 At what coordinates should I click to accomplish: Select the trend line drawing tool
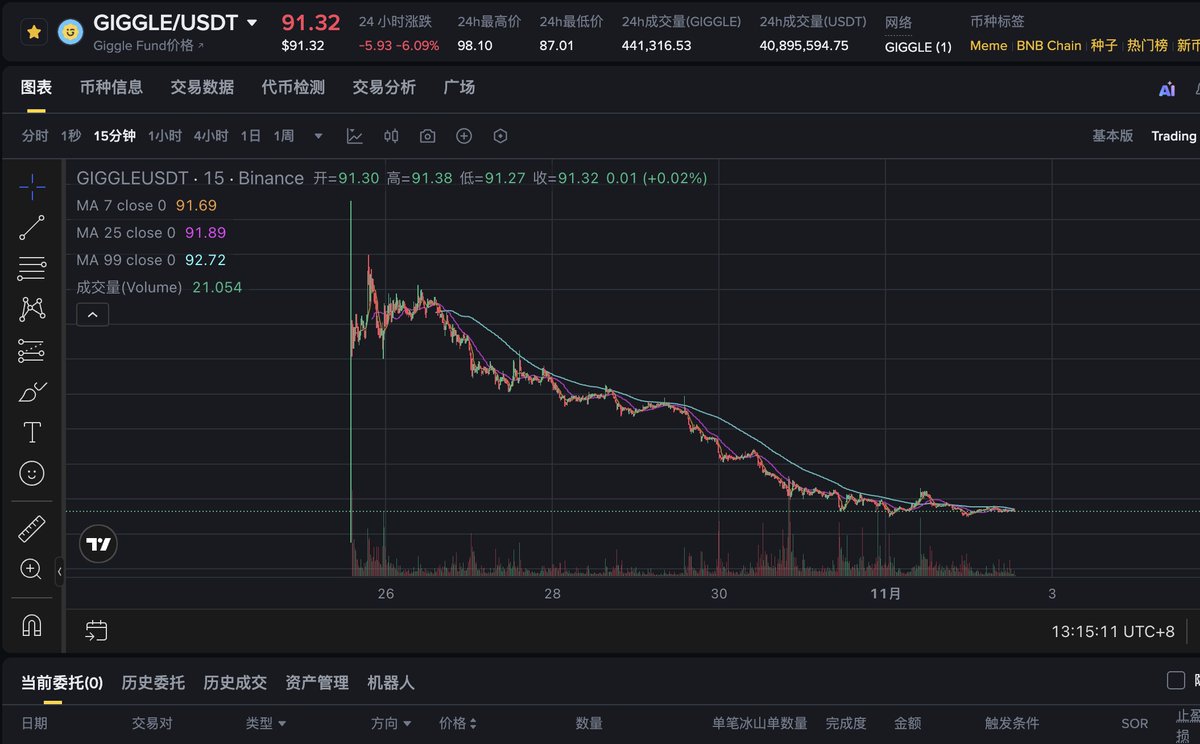[32, 228]
